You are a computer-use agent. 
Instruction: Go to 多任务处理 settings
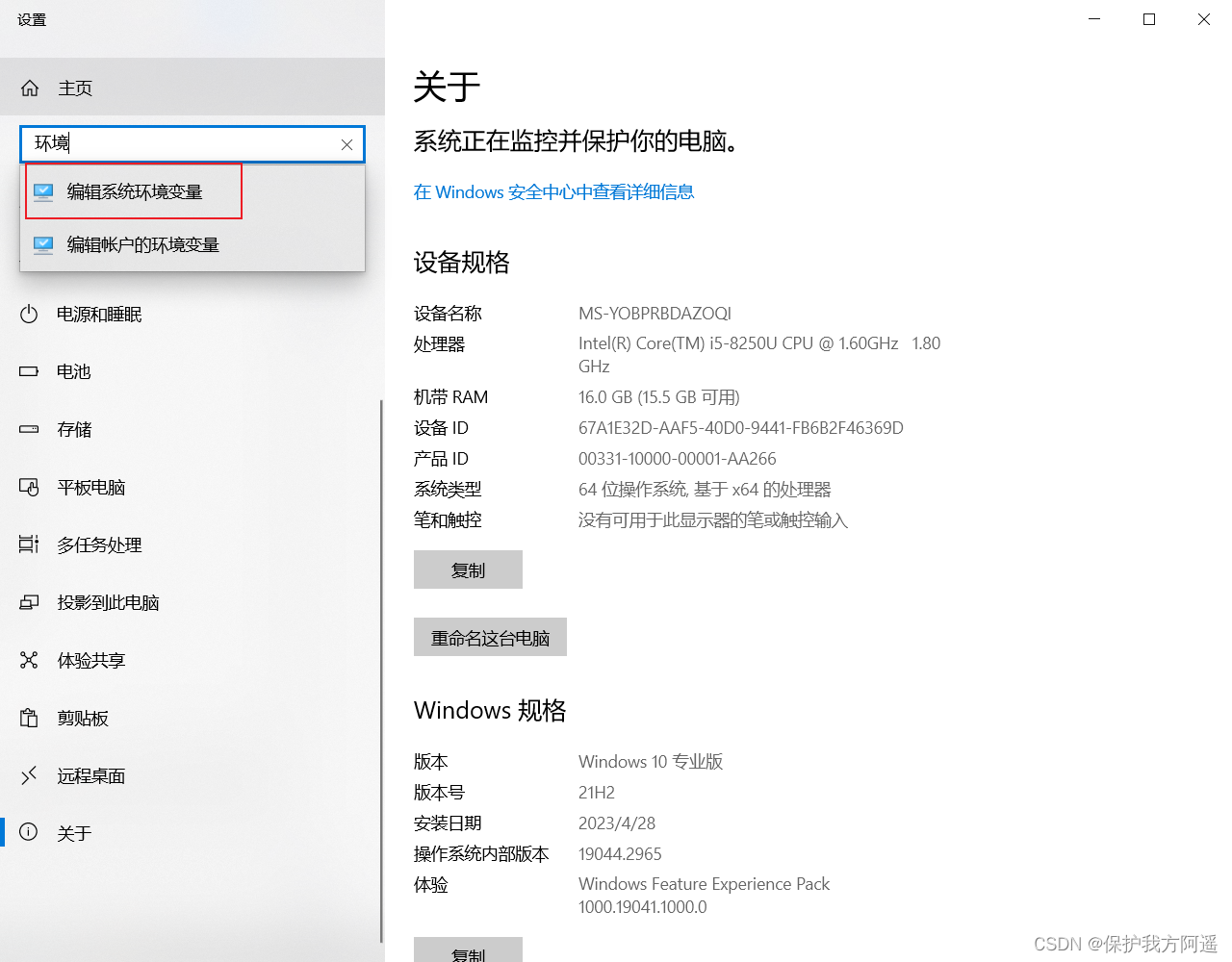191,544
